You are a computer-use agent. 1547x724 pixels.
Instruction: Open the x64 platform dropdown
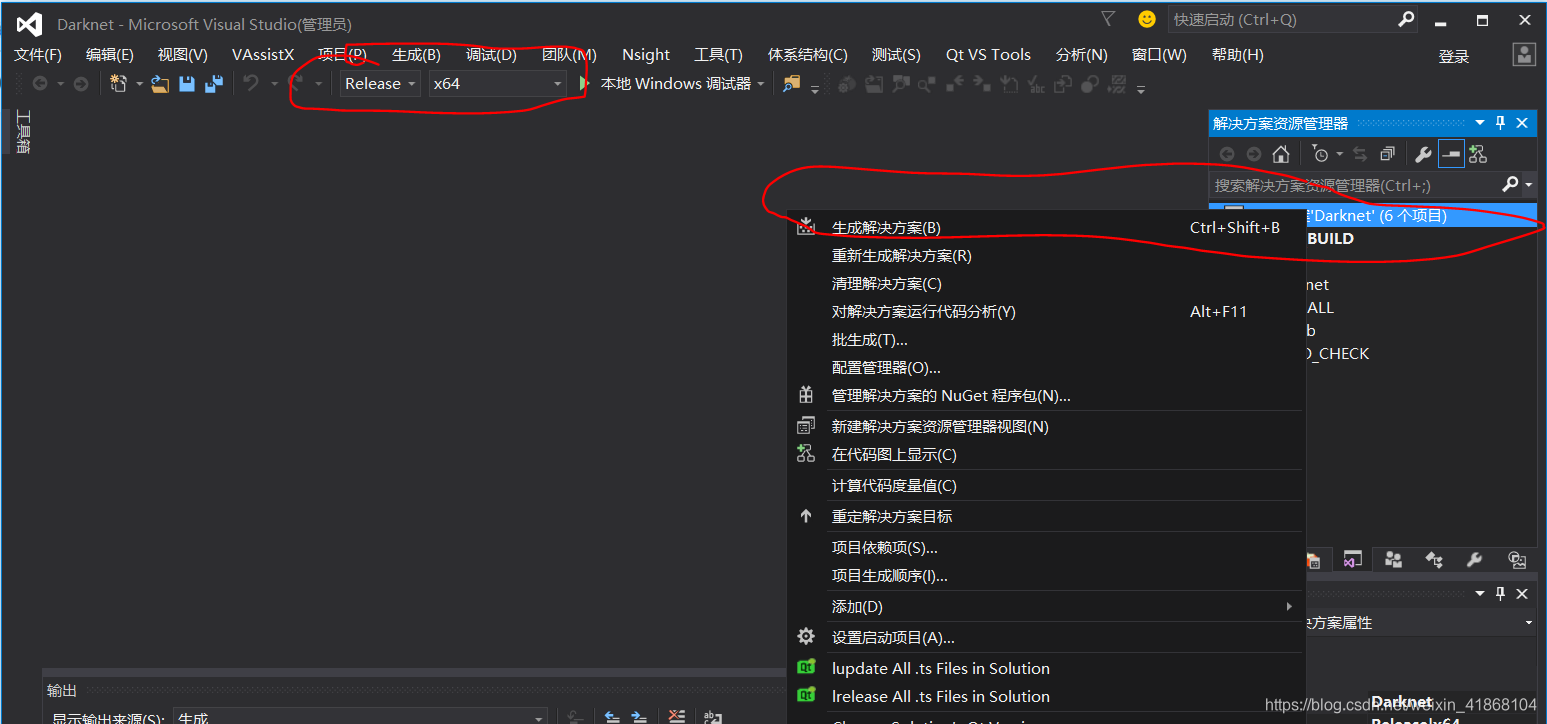[498, 84]
